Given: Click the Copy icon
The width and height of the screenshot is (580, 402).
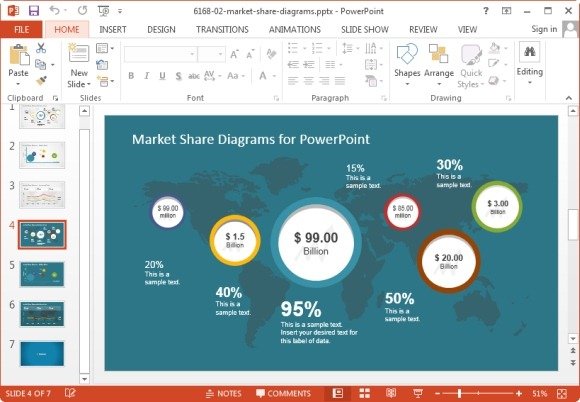Looking at the screenshot, I should tap(40, 65).
